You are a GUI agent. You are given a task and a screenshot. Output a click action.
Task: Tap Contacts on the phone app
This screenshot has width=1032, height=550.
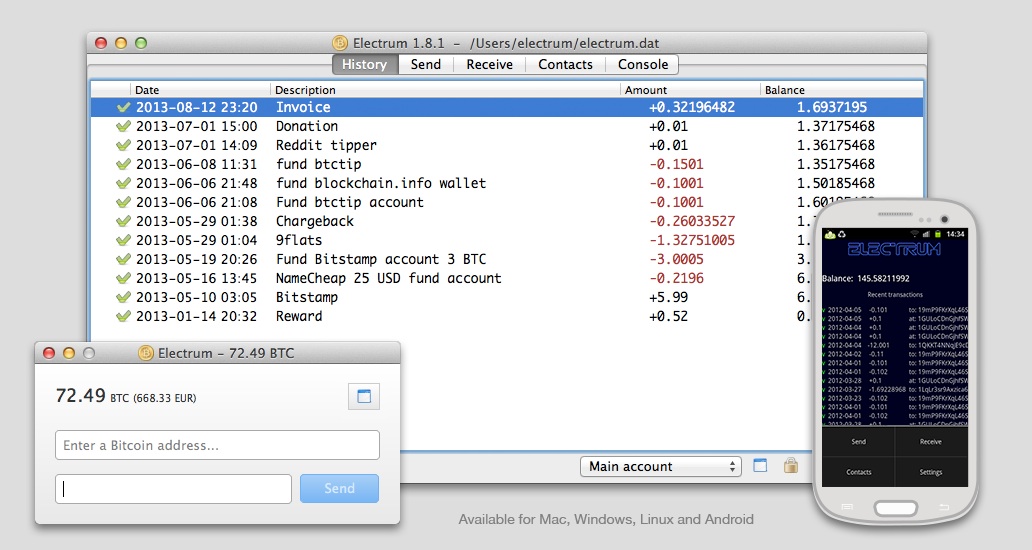click(x=858, y=472)
